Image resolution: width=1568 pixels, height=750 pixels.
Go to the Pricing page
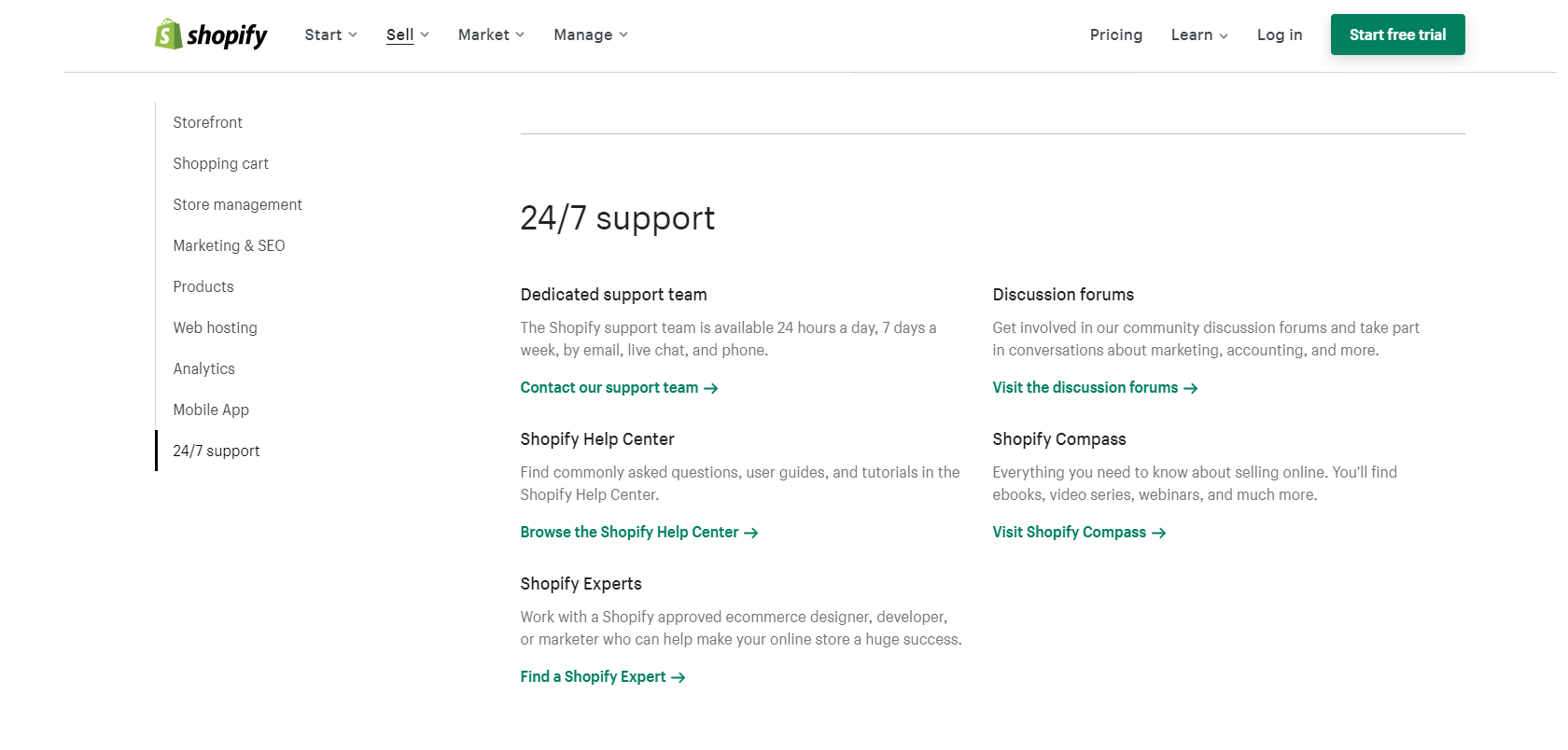click(x=1116, y=35)
